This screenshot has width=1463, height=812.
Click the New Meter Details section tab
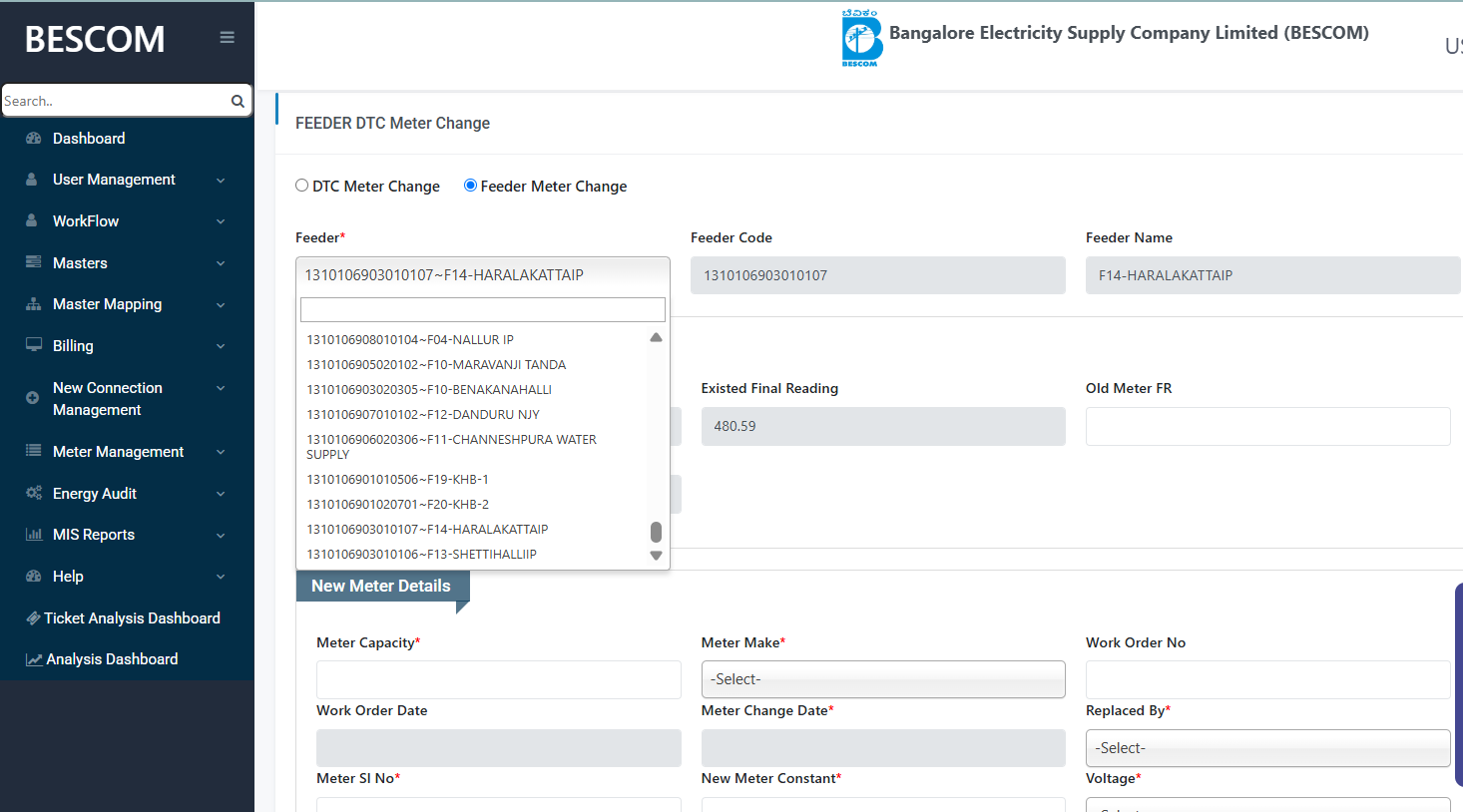coord(381,587)
